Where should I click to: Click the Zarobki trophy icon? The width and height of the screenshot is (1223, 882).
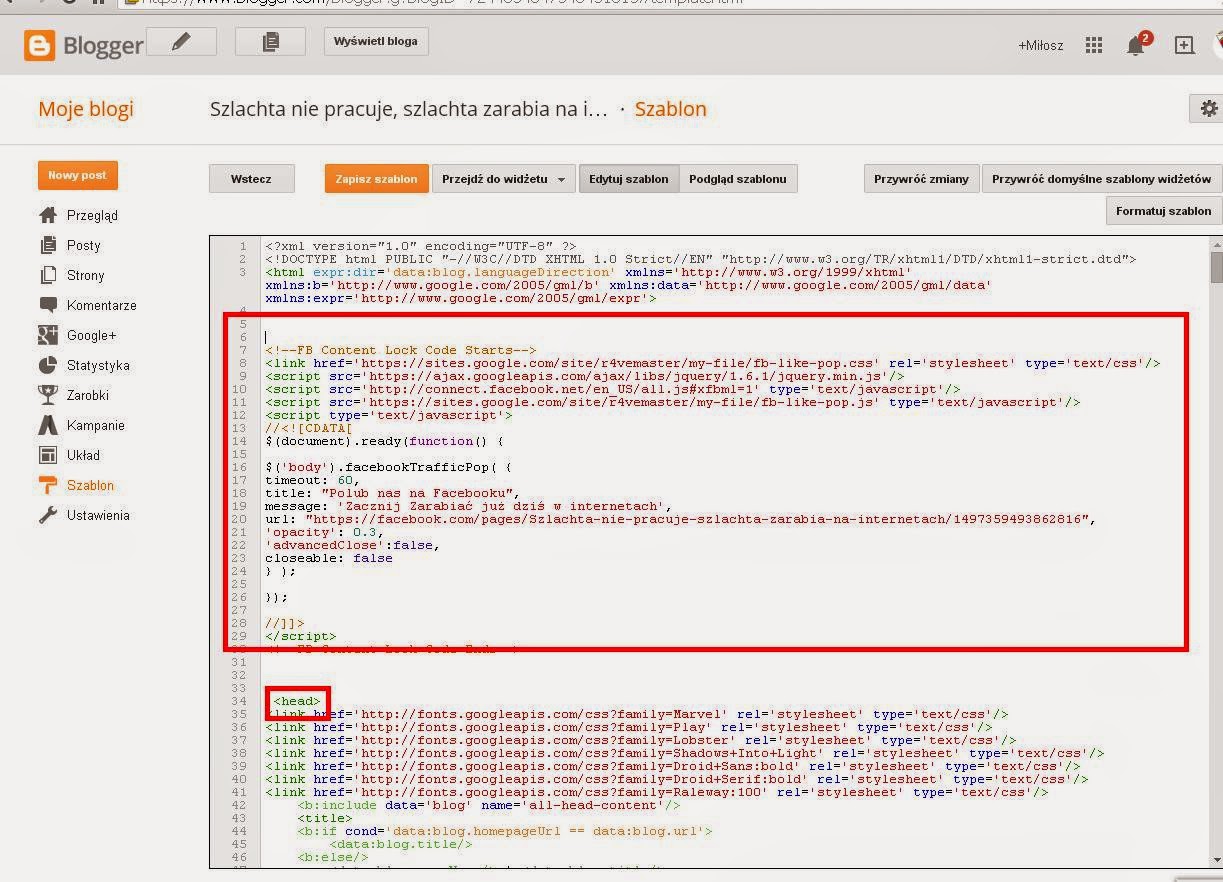coord(48,395)
